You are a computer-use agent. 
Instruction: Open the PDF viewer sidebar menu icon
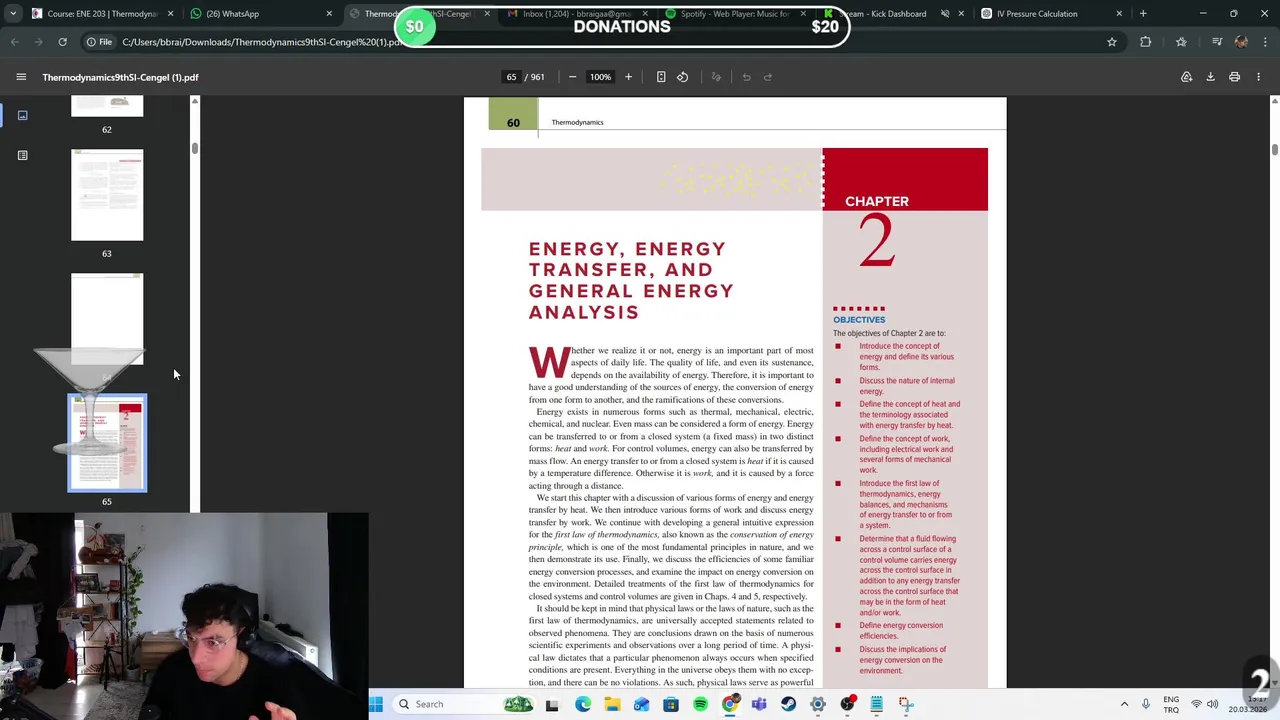click(x=21, y=77)
